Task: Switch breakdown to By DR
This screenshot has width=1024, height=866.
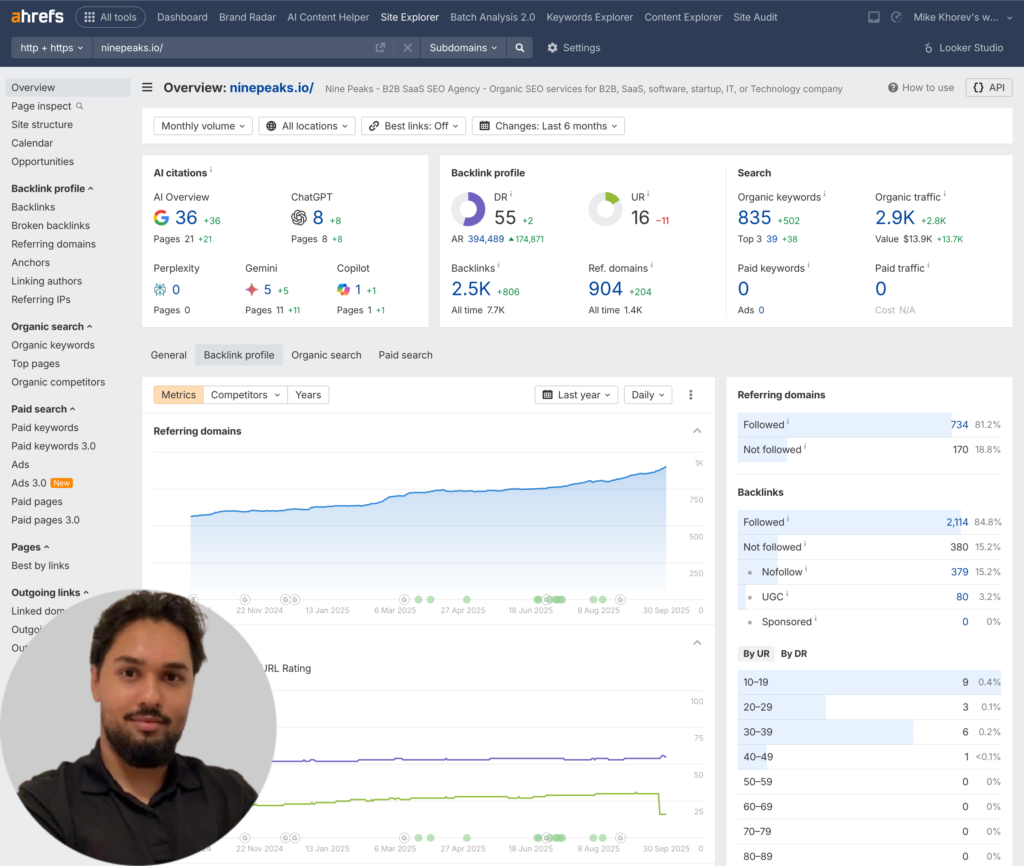Action: [x=793, y=654]
